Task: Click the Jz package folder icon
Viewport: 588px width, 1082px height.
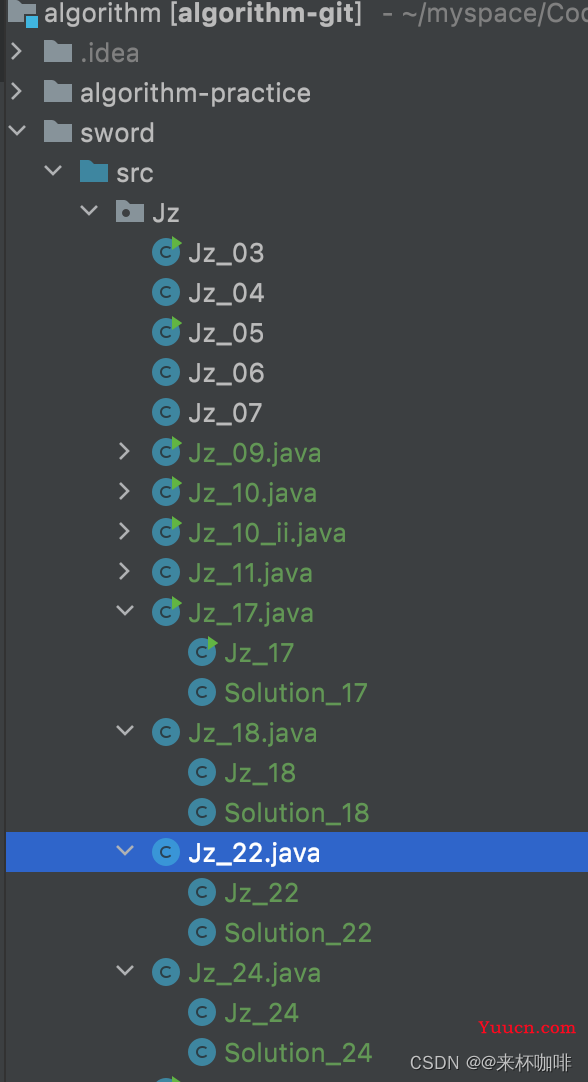Action: [130, 212]
